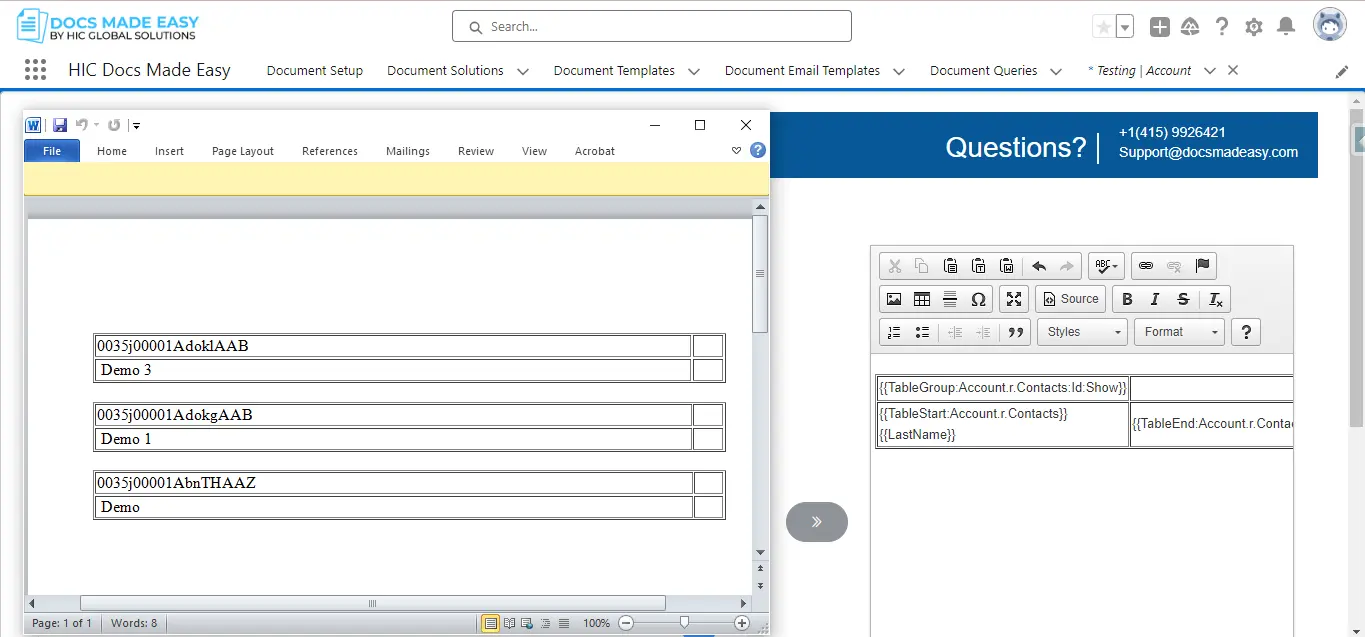Click the Paste icon in editor toolbar
1365x637 pixels.
click(951, 266)
